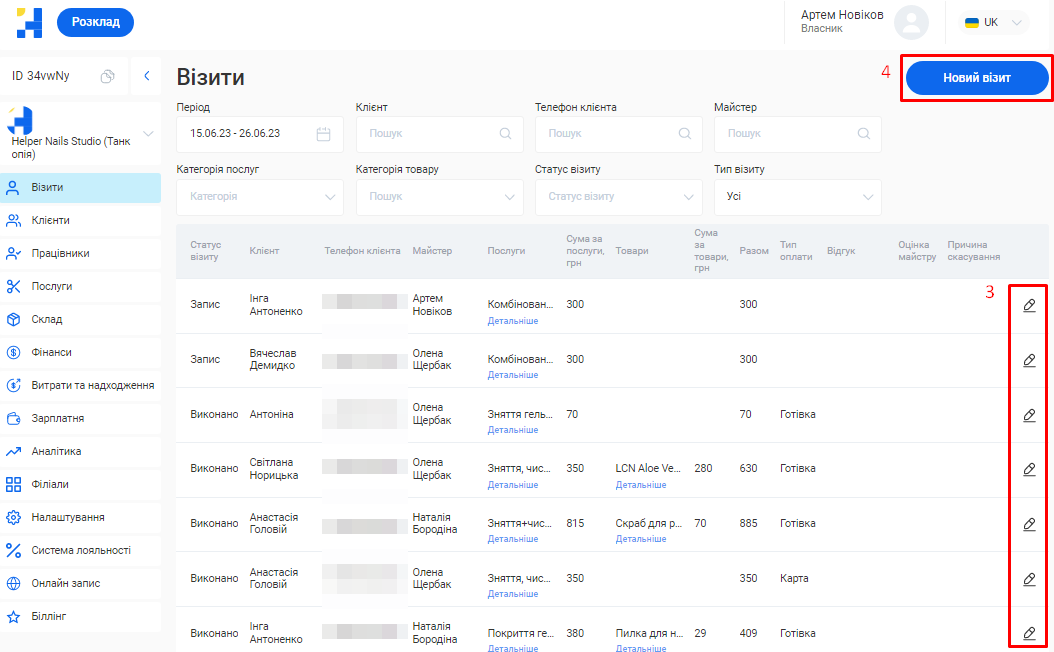The width and height of the screenshot is (1054, 652).
Task: Collapse the sidebar with the left chevron
Action: tap(146, 76)
